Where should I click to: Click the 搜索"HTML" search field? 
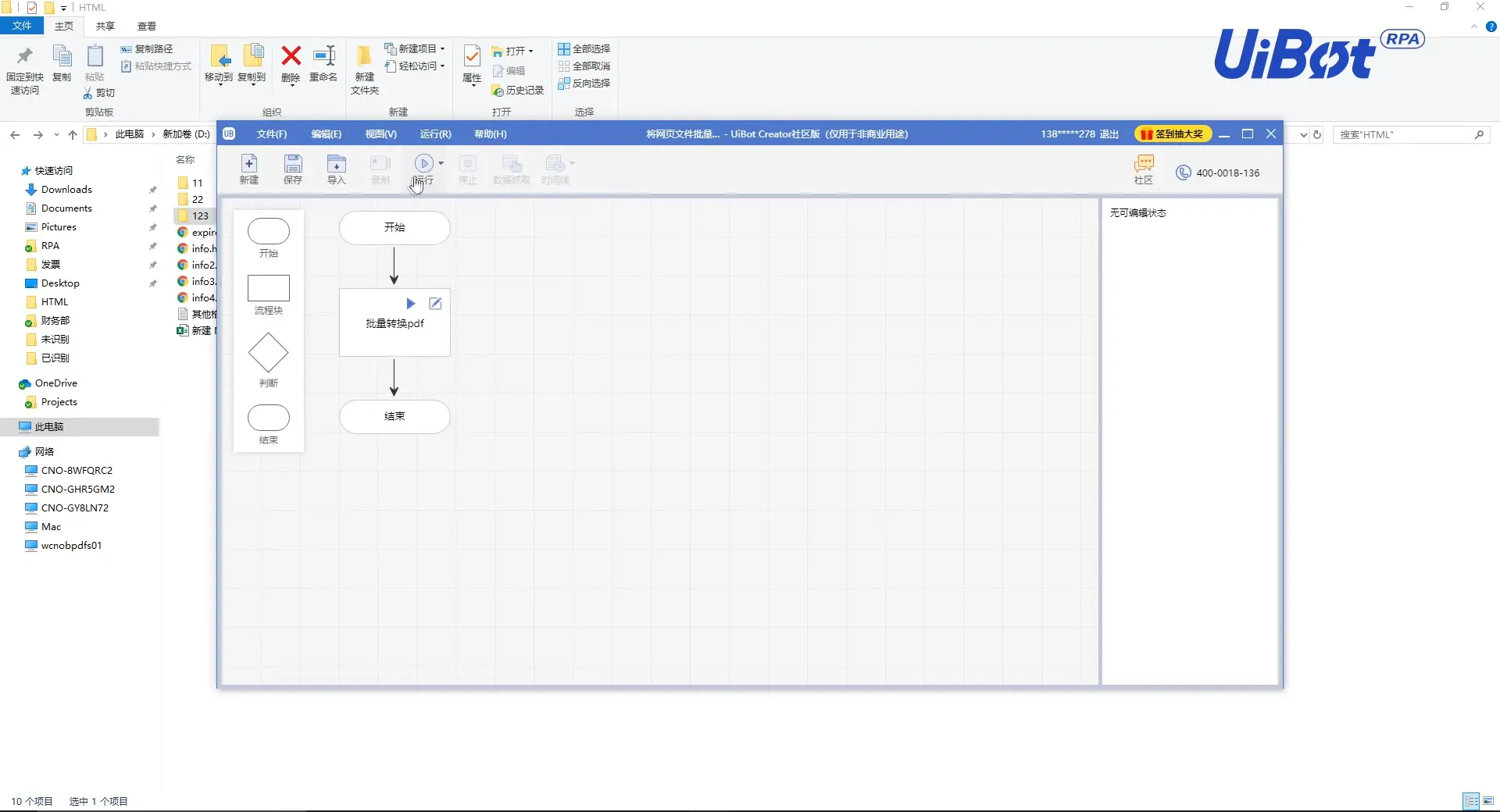[1410, 134]
